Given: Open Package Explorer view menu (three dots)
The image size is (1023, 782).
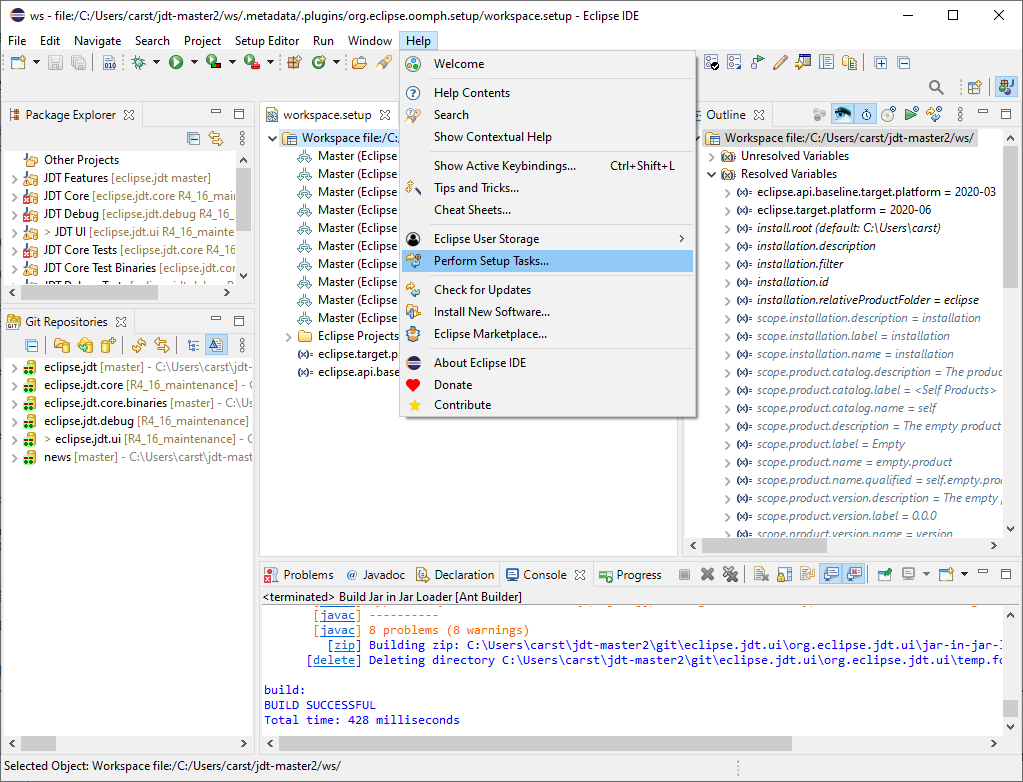Looking at the screenshot, I should 242,138.
